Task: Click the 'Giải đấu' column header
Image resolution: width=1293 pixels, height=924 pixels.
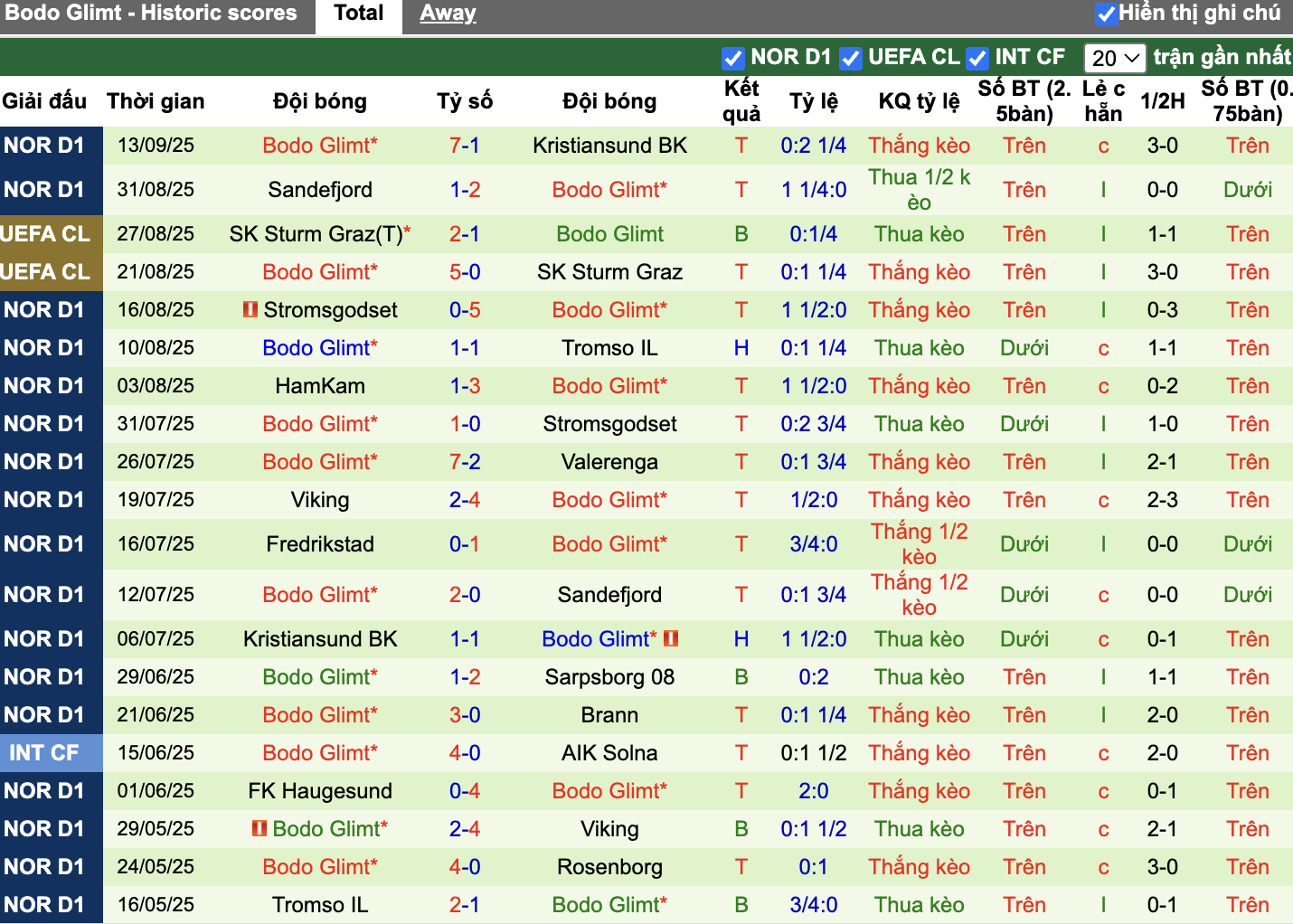Action: tap(44, 101)
